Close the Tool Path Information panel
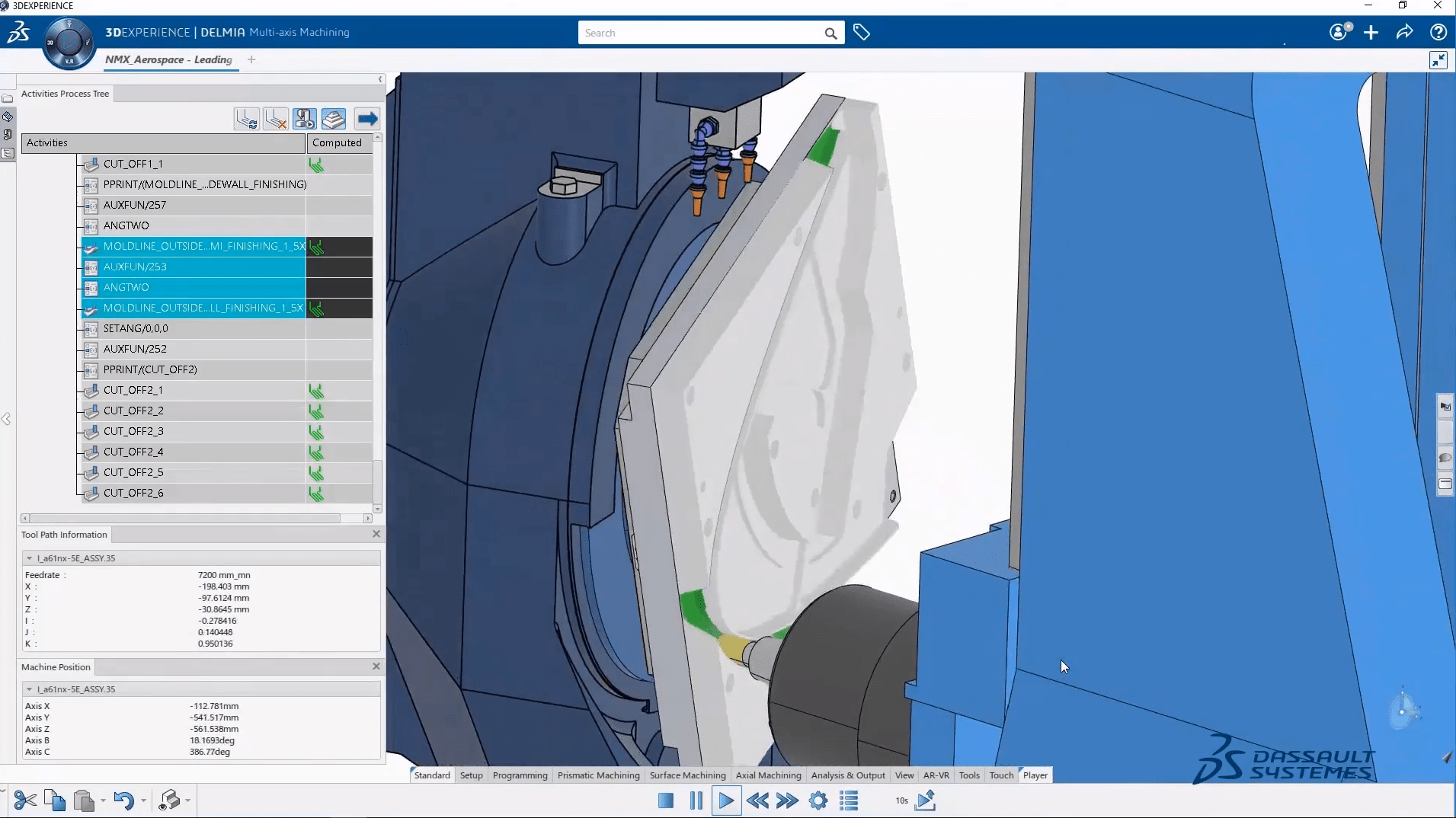Image resolution: width=1456 pixels, height=818 pixels. pyautogui.click(x=376, y=534)
